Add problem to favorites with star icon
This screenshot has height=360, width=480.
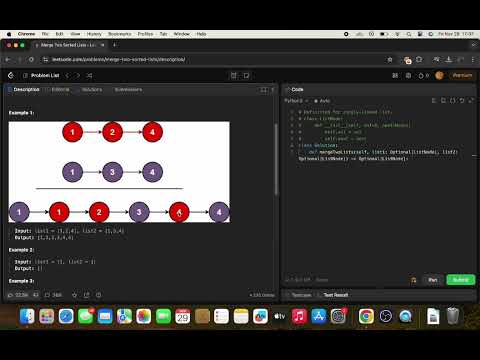pos(74,295)
